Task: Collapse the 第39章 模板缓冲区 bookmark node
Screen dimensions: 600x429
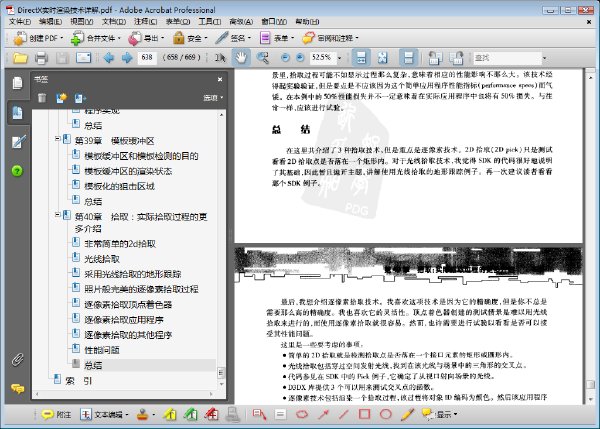Action: pyautogui.click(x=57, y=139)
